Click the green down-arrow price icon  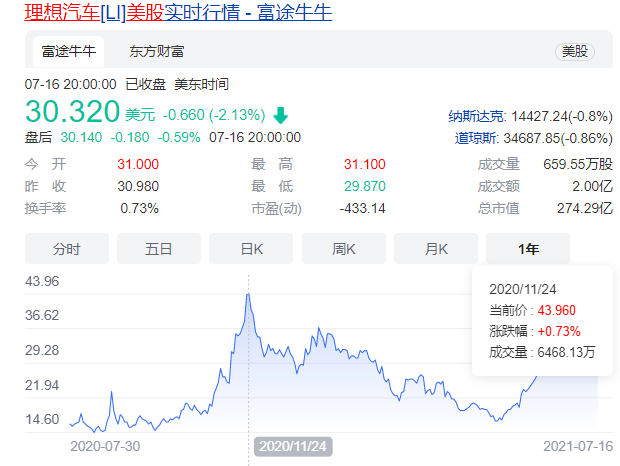point(280,115)
